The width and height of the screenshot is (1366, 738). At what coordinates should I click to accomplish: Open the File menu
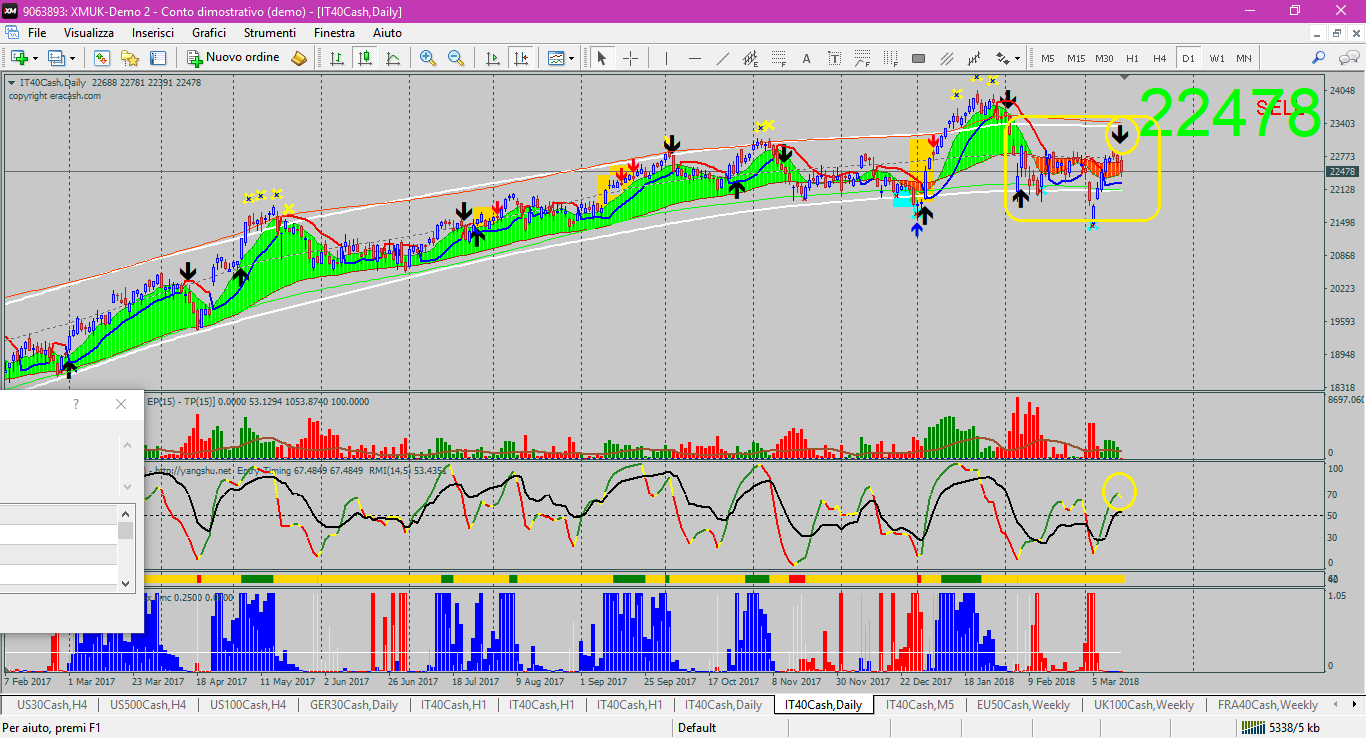37,33
